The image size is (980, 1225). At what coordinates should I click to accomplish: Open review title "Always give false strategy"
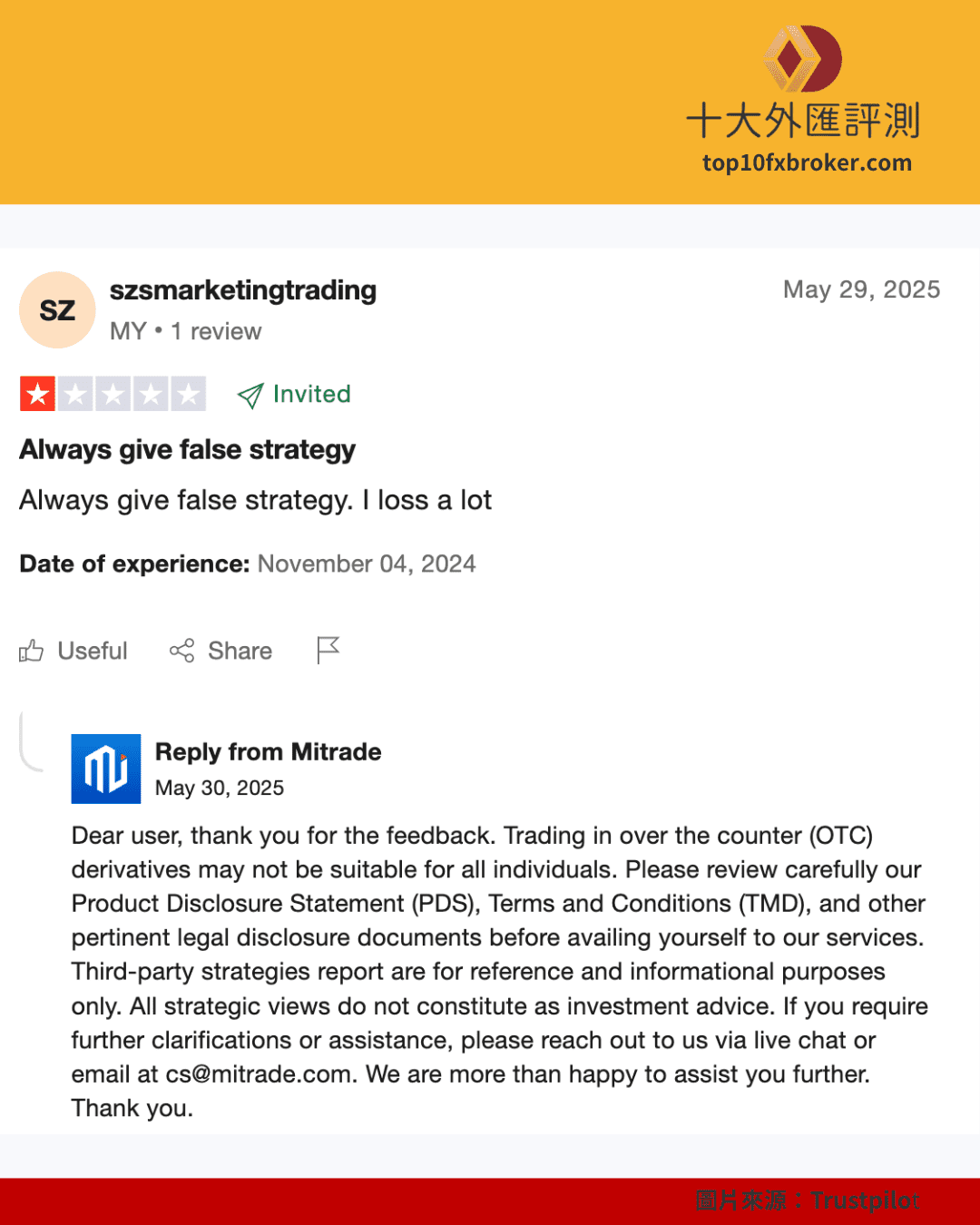(x=188, y=450)
